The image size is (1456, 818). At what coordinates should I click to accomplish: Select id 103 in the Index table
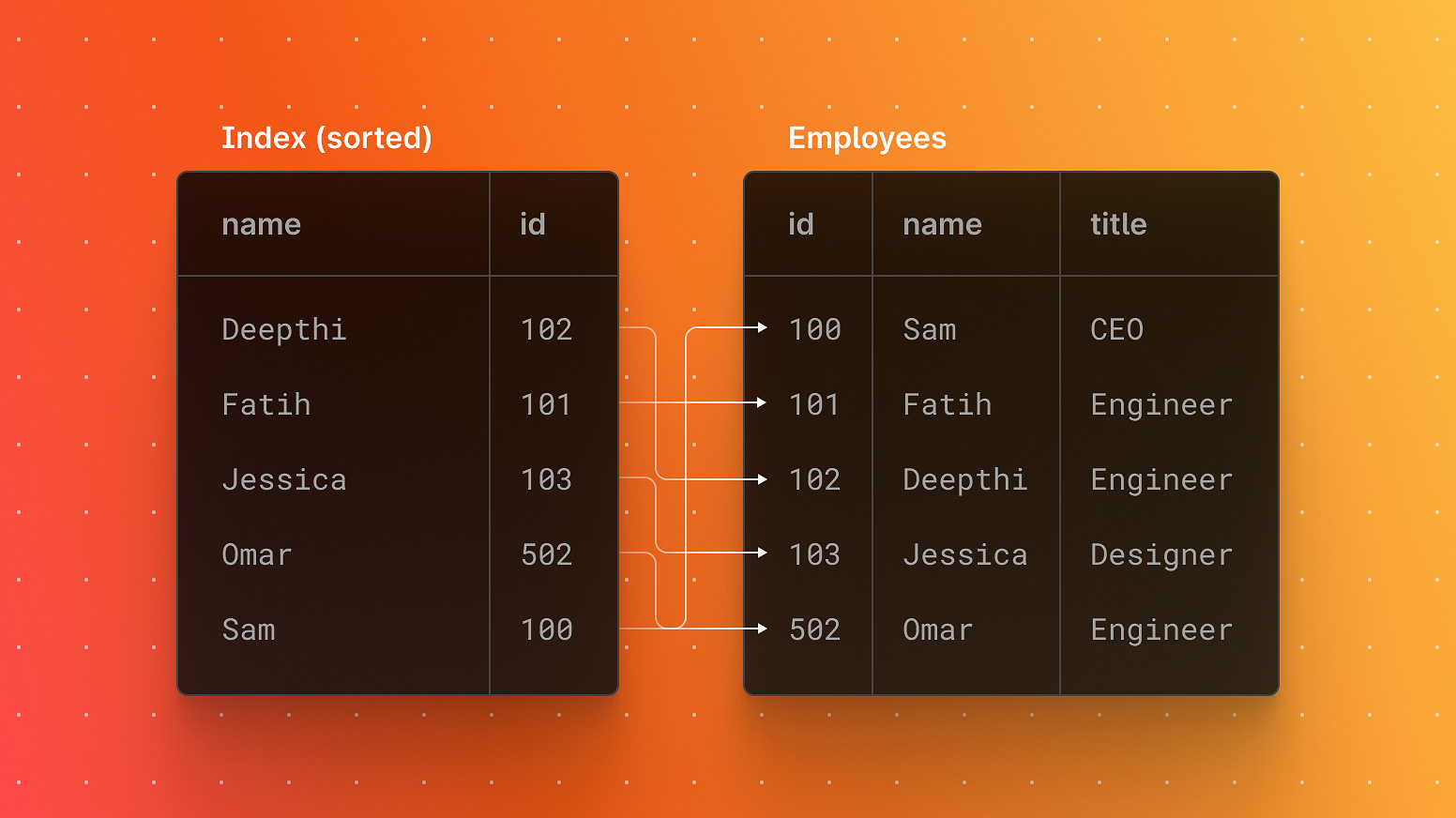pos(546,479)
